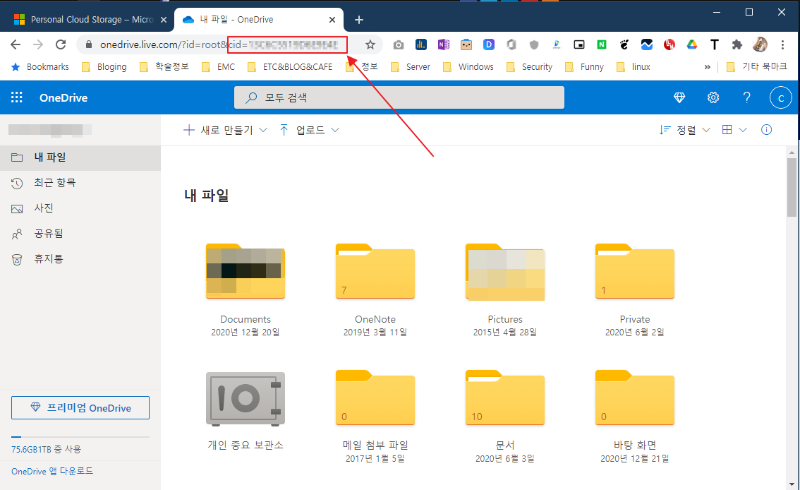This screenshot has width=800, height=490.
Task: Click the OneDrive 앱 다운로드 link
Action: pos(52,471)
